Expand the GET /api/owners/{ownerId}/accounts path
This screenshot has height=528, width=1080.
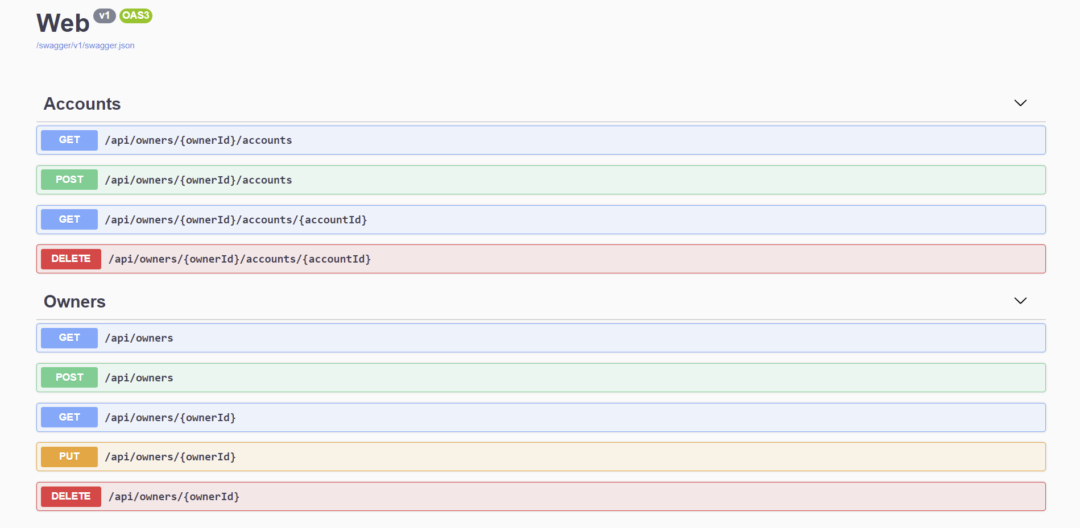[x=198, y=140]
